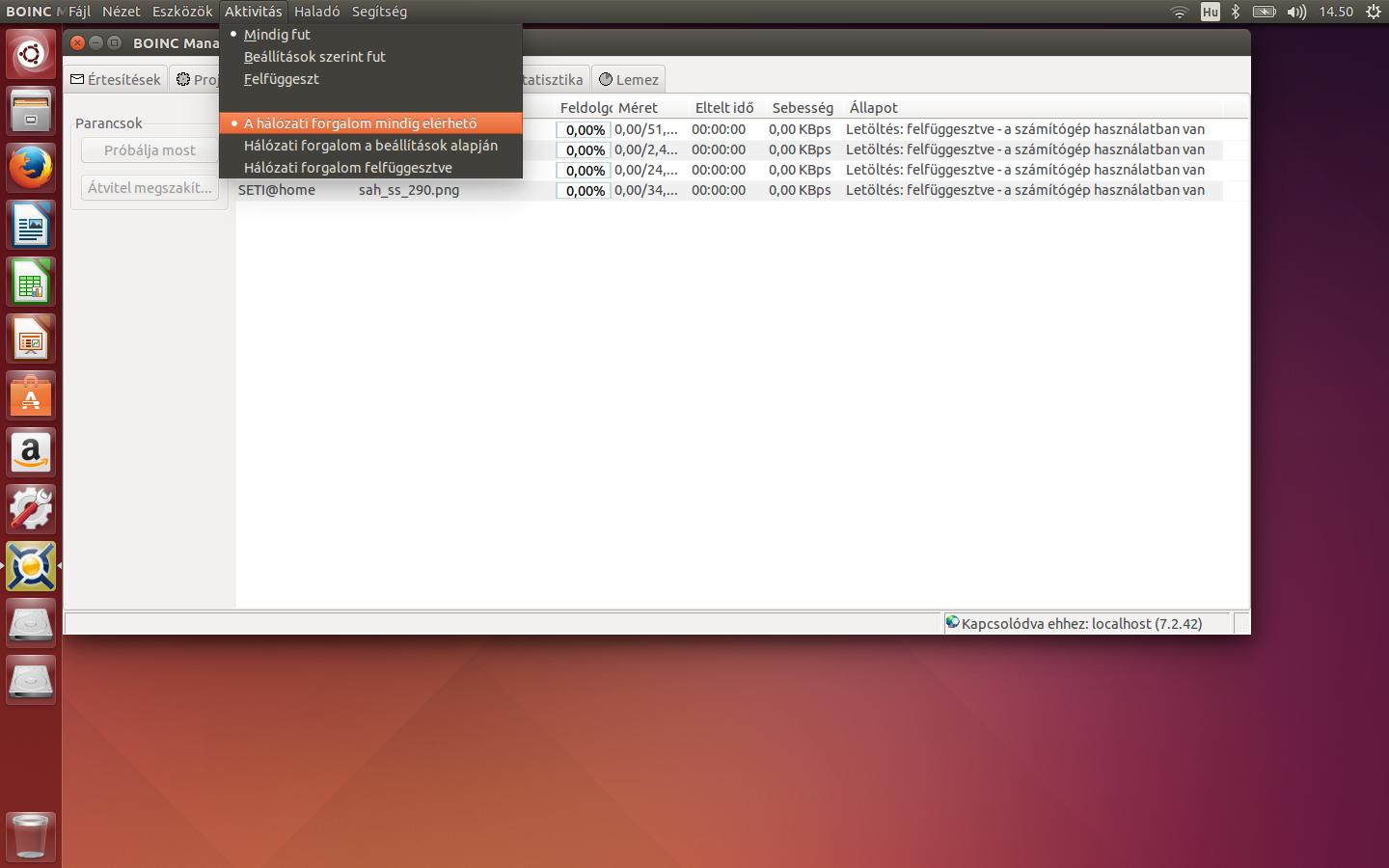Open the Ubuntu Dash home launcher icon
Image resolution: width=1389 pixels, height=868 pixels.
pos(31,54)
